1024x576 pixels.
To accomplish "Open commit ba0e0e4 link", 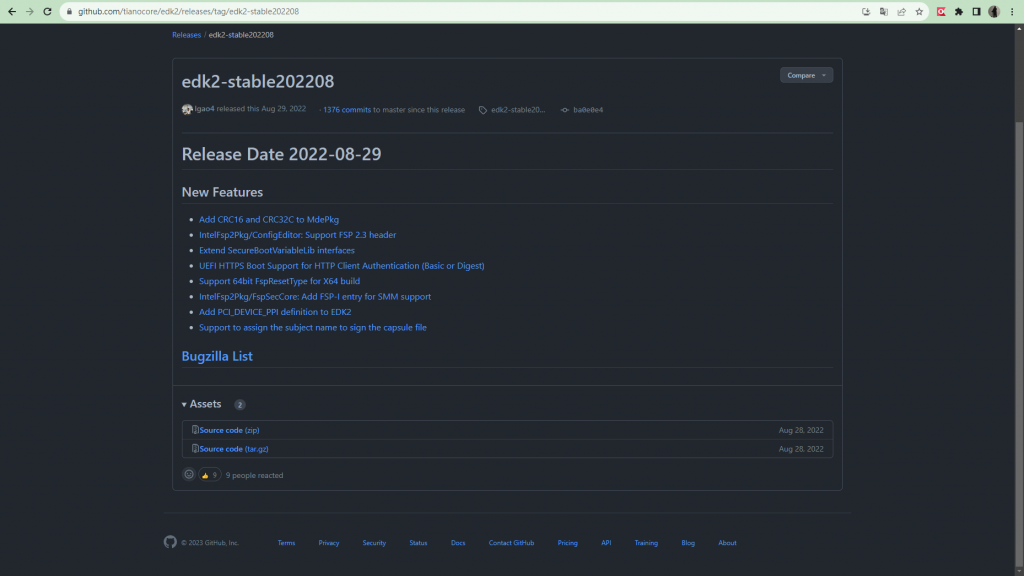I will point(588,110).
